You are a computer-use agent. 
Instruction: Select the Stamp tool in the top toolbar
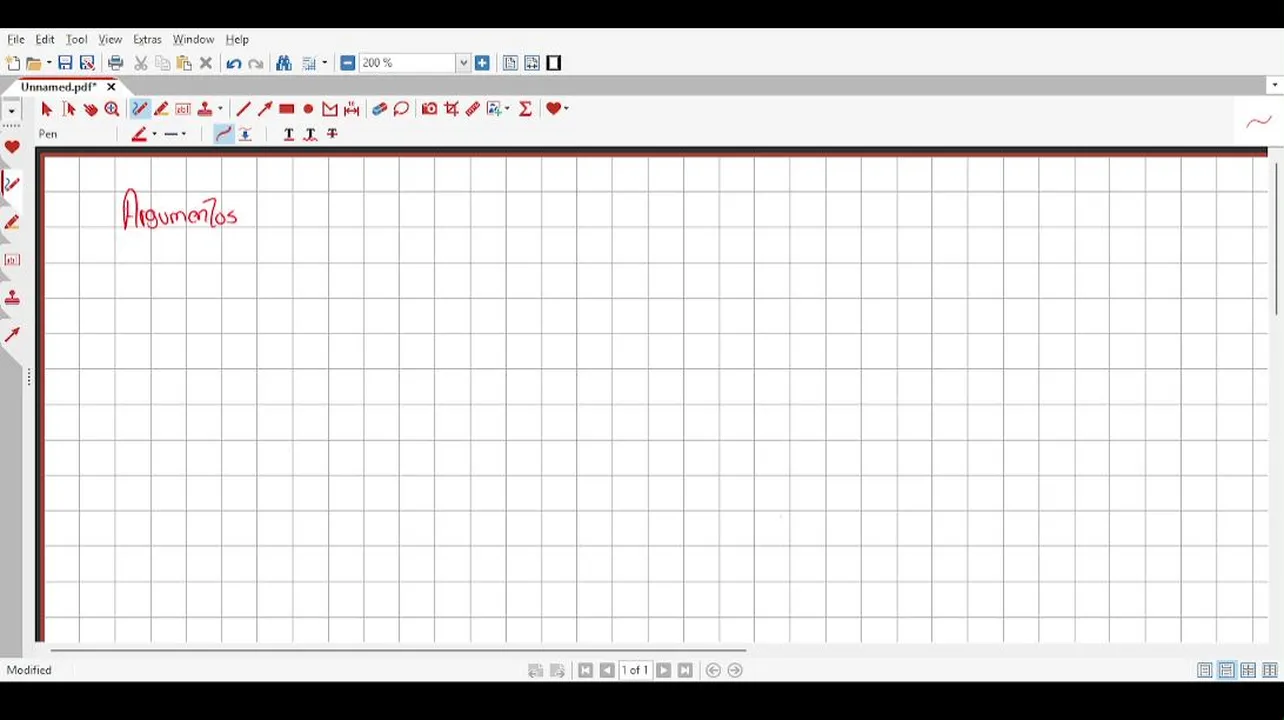[x=205, y=109]
